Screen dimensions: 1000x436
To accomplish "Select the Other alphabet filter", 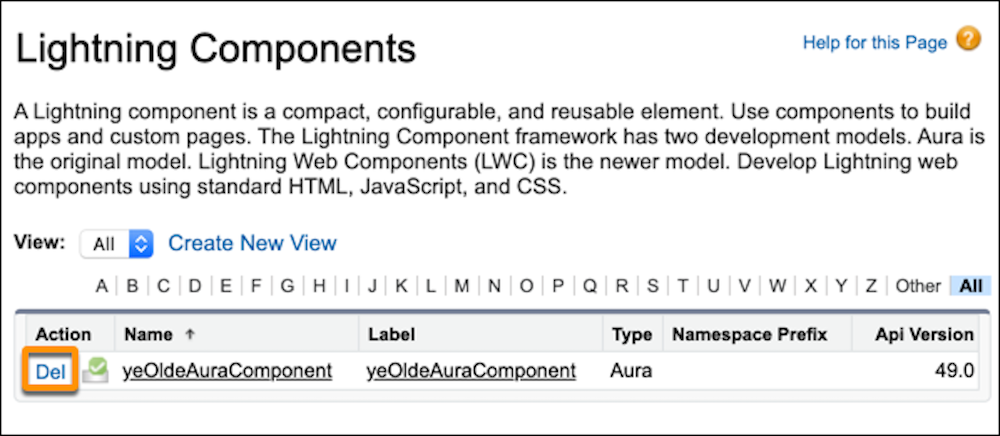I will point(918,286).
